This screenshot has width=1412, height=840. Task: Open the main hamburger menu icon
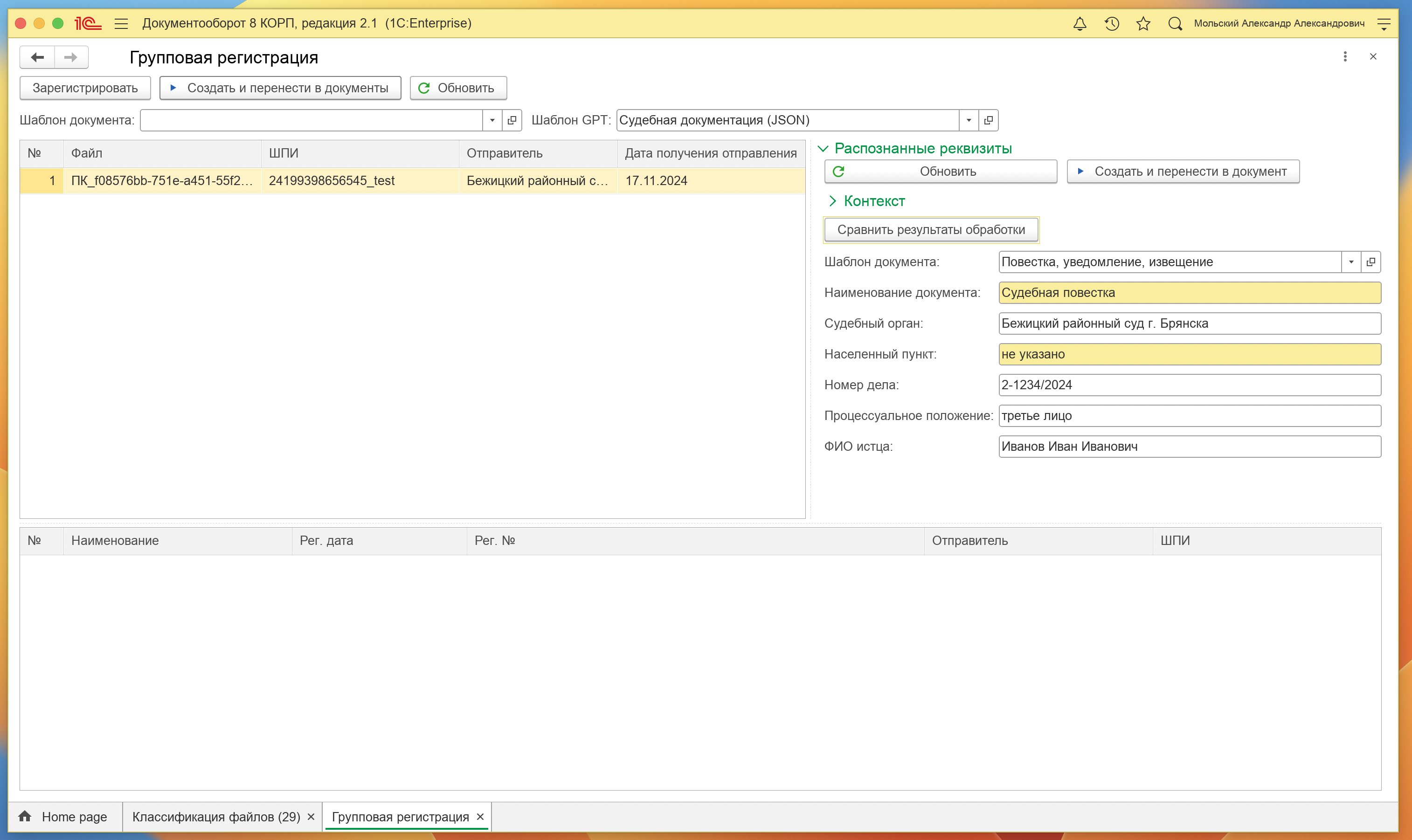121,24
